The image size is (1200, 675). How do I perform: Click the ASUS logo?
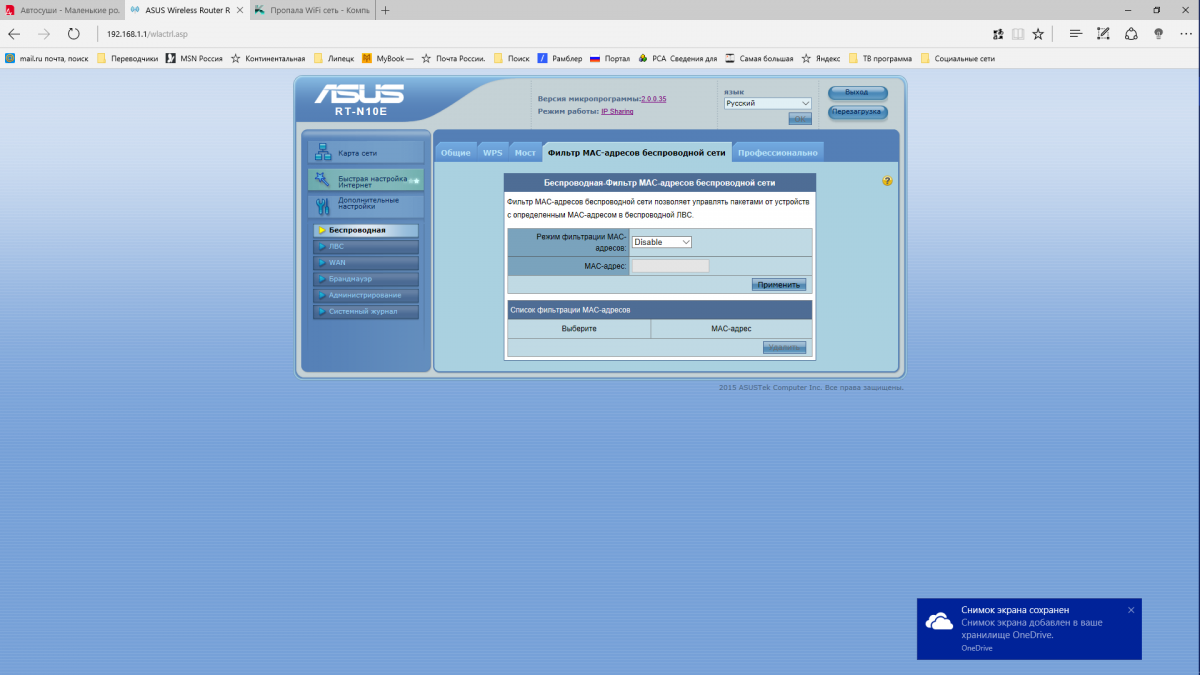coord(360,94)
